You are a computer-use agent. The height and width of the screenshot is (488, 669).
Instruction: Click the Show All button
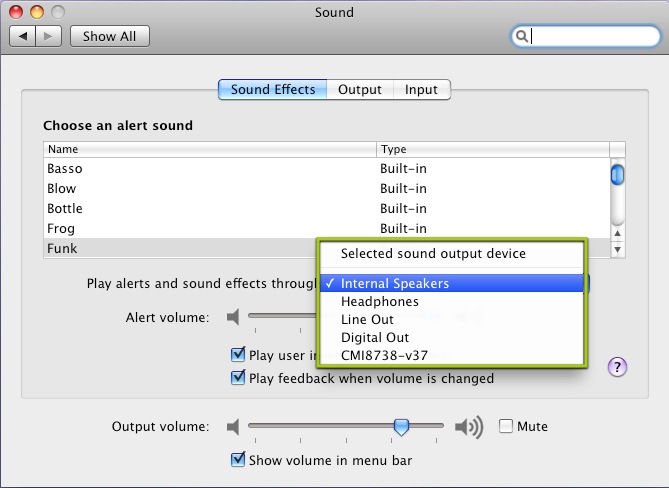pos(109,36)
